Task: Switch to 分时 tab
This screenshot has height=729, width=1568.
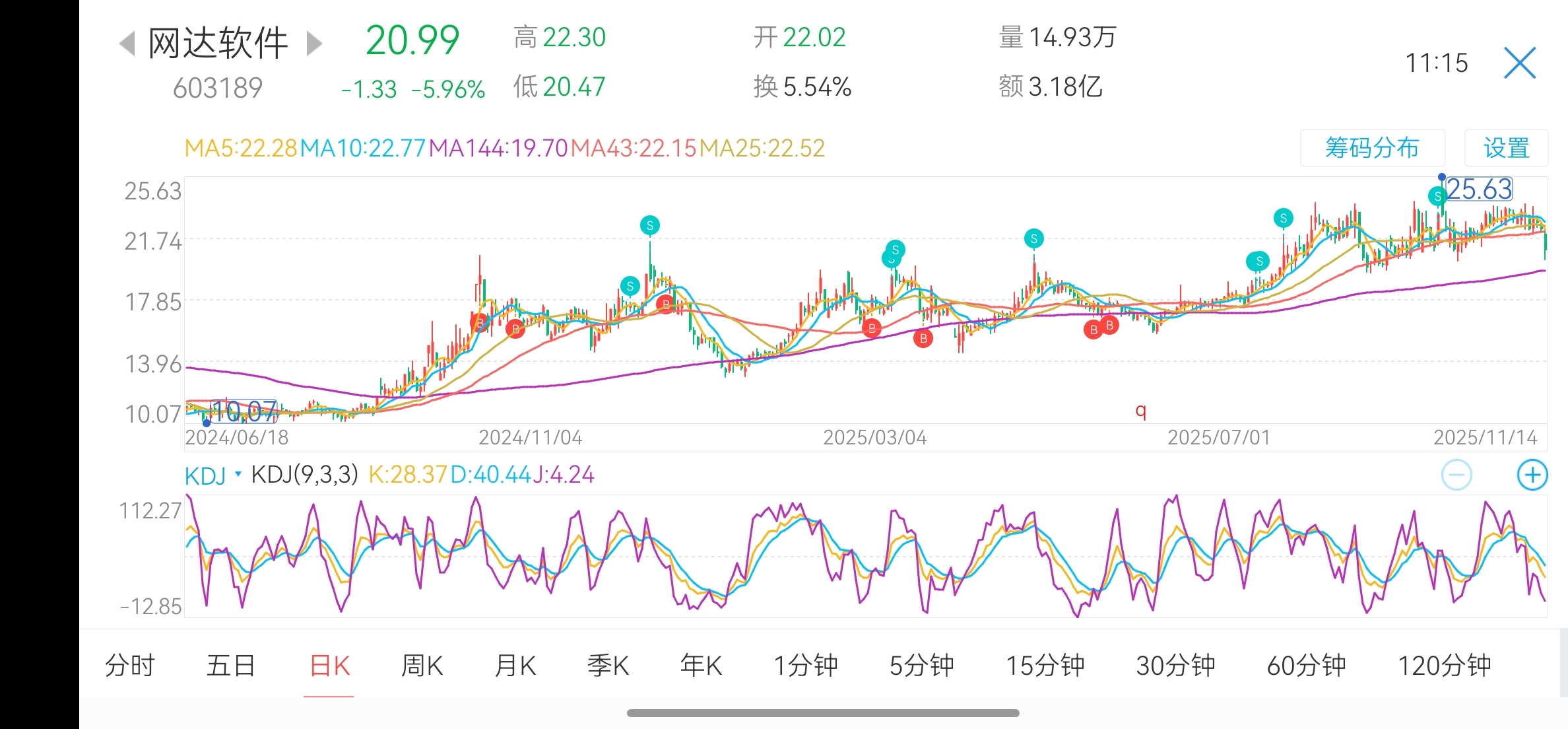Action: [129, 665]
